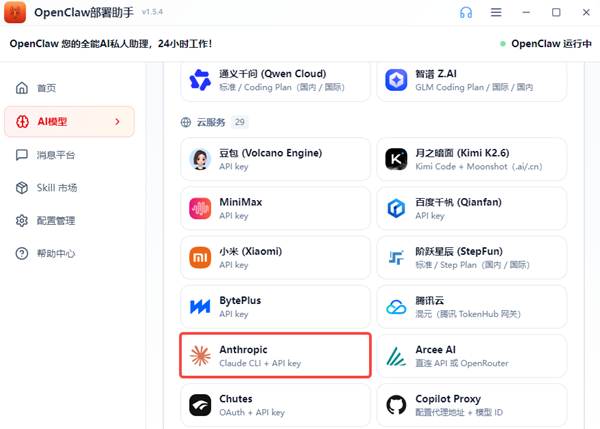Click the chat bubble icon for 消息平台

22,155
